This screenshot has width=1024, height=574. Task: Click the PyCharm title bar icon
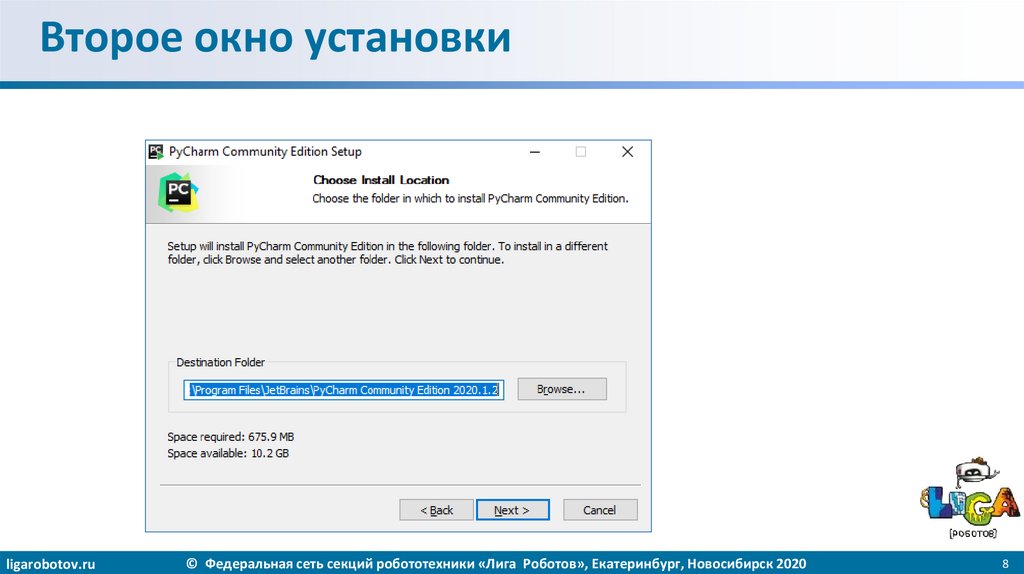pos(155,152)
